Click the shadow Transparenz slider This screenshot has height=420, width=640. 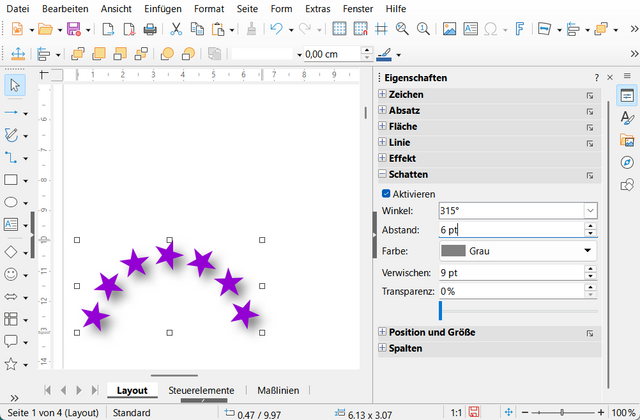(518, 311)
